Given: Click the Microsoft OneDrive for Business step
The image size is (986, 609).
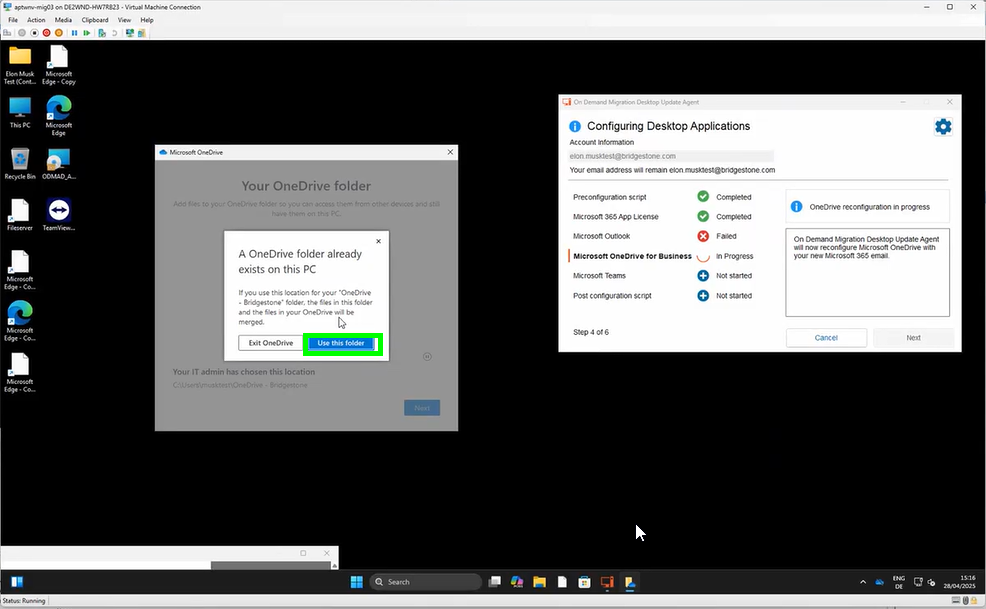Looking at the screenshot, I should pos(632,256).
